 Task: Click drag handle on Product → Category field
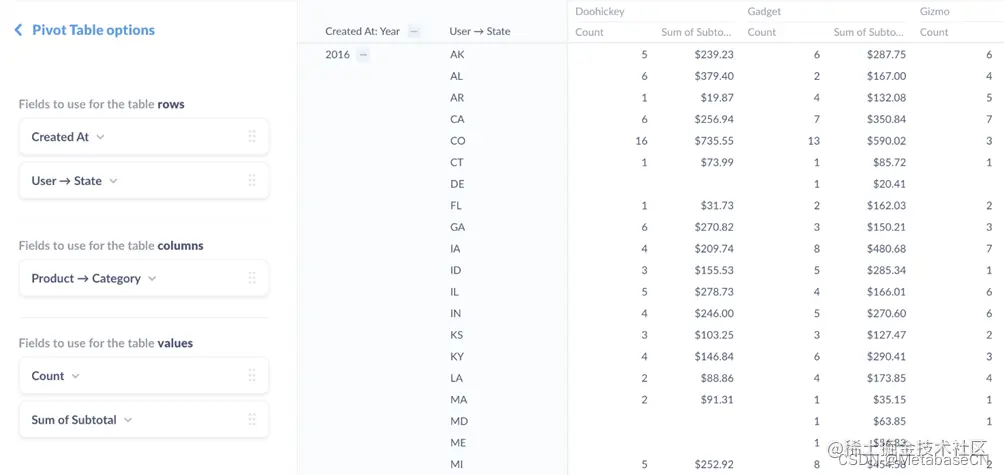click(x=251, y=278)
